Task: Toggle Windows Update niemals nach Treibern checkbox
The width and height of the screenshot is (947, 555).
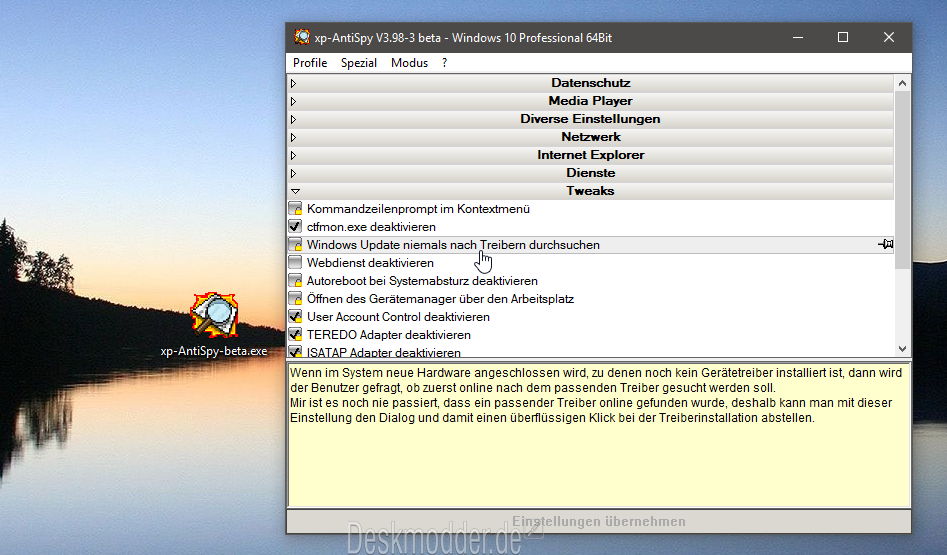Action: coord(295,245)
